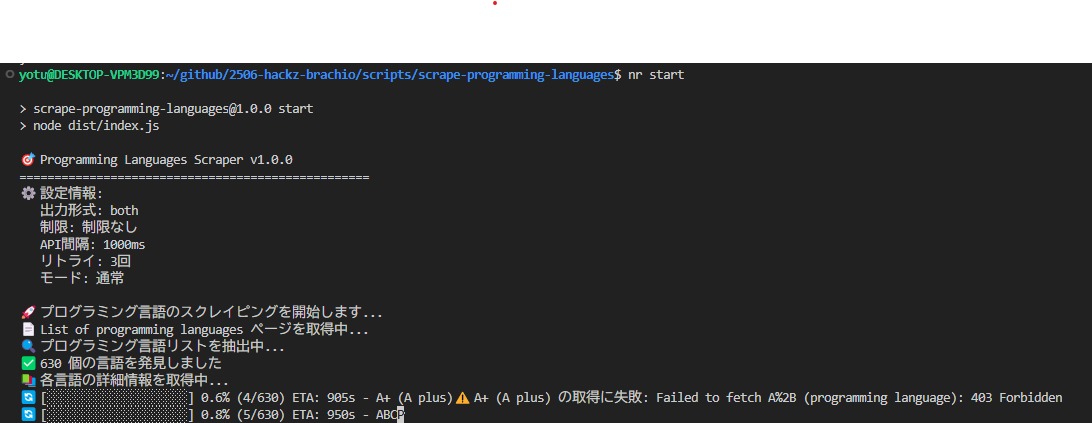The width and height of the screenshot is (1092, 423).
Task: Click the green checkmark emoji before 630 個の言語
Action: point(29,363)
